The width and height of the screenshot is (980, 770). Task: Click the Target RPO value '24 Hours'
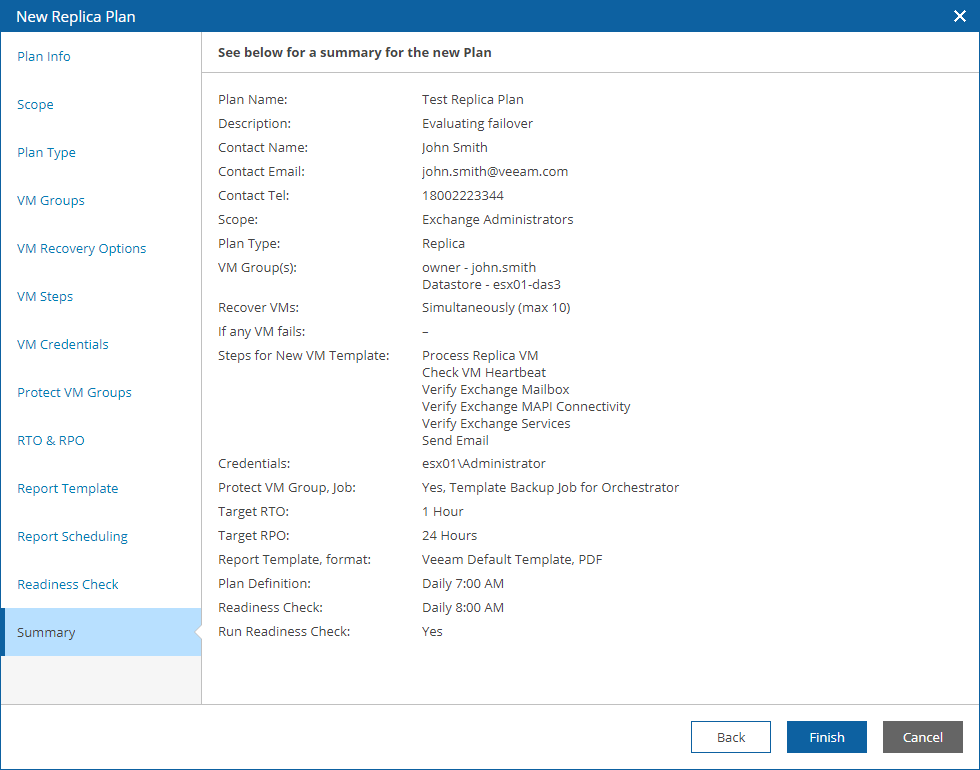coord(449,536)
